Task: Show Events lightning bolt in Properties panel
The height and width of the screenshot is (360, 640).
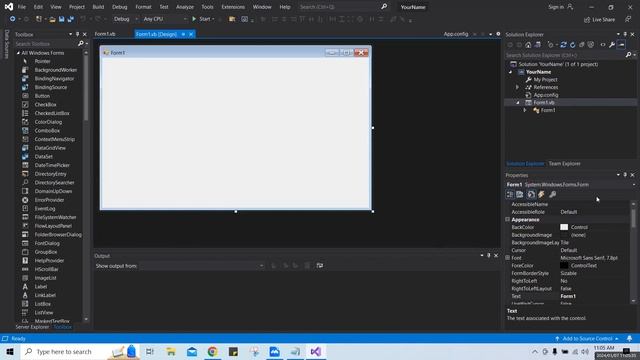Action: click(541, 194)
